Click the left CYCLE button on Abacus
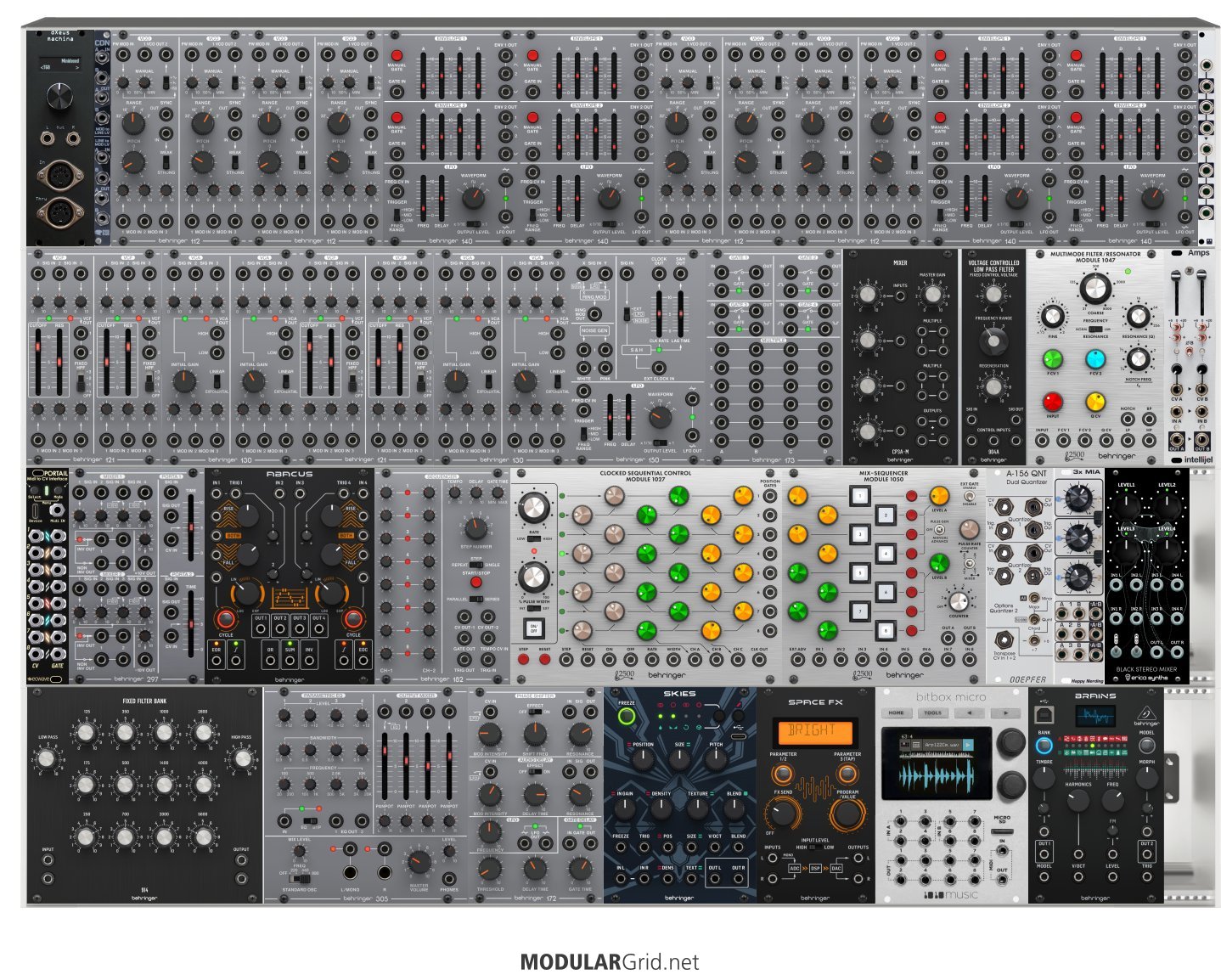 click(x=226, y=619)
